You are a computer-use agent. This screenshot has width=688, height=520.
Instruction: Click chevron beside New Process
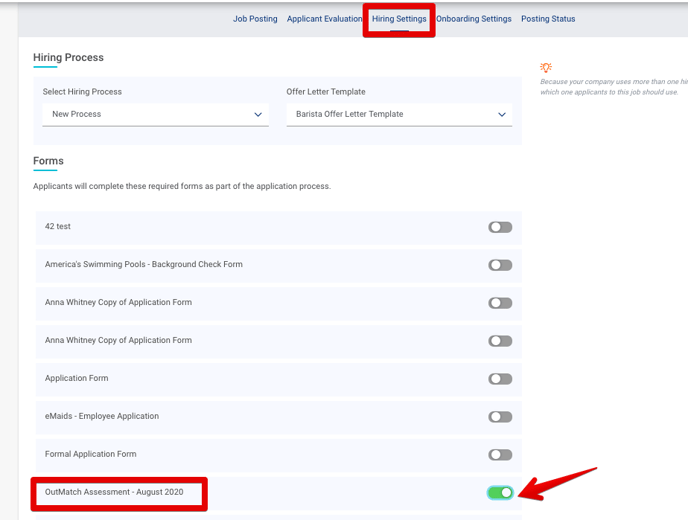pyautogui.click(x=258, y=115)
